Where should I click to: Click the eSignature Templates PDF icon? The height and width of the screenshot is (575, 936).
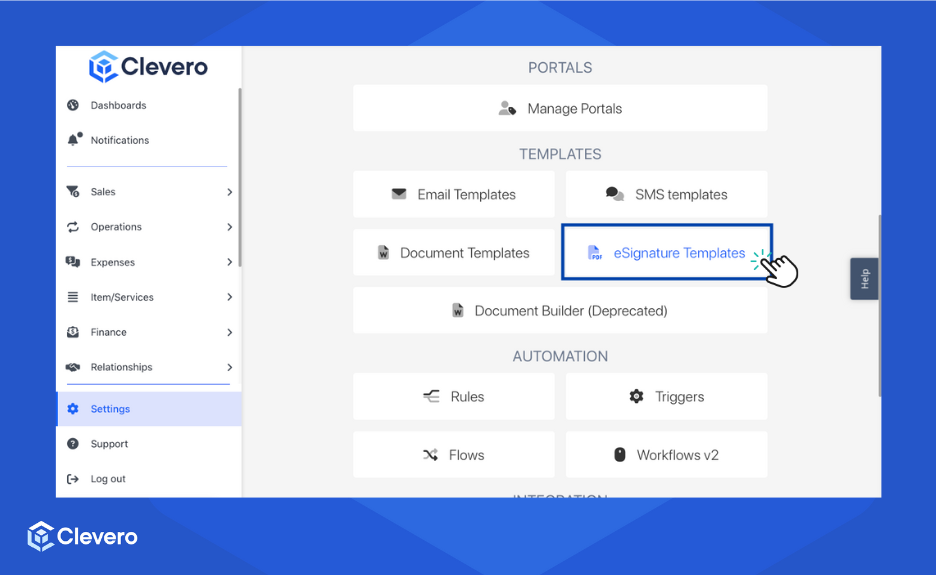(x=595, y=253)
